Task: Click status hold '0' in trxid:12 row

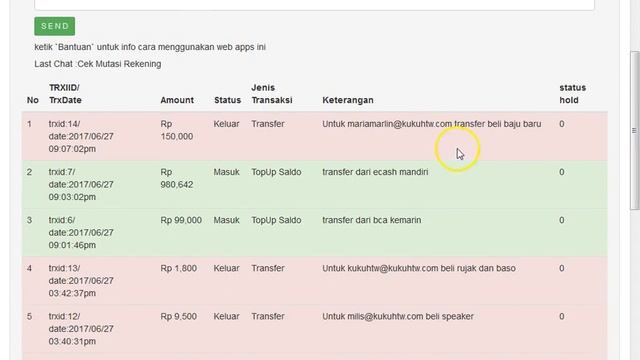Action: [562, 316]
